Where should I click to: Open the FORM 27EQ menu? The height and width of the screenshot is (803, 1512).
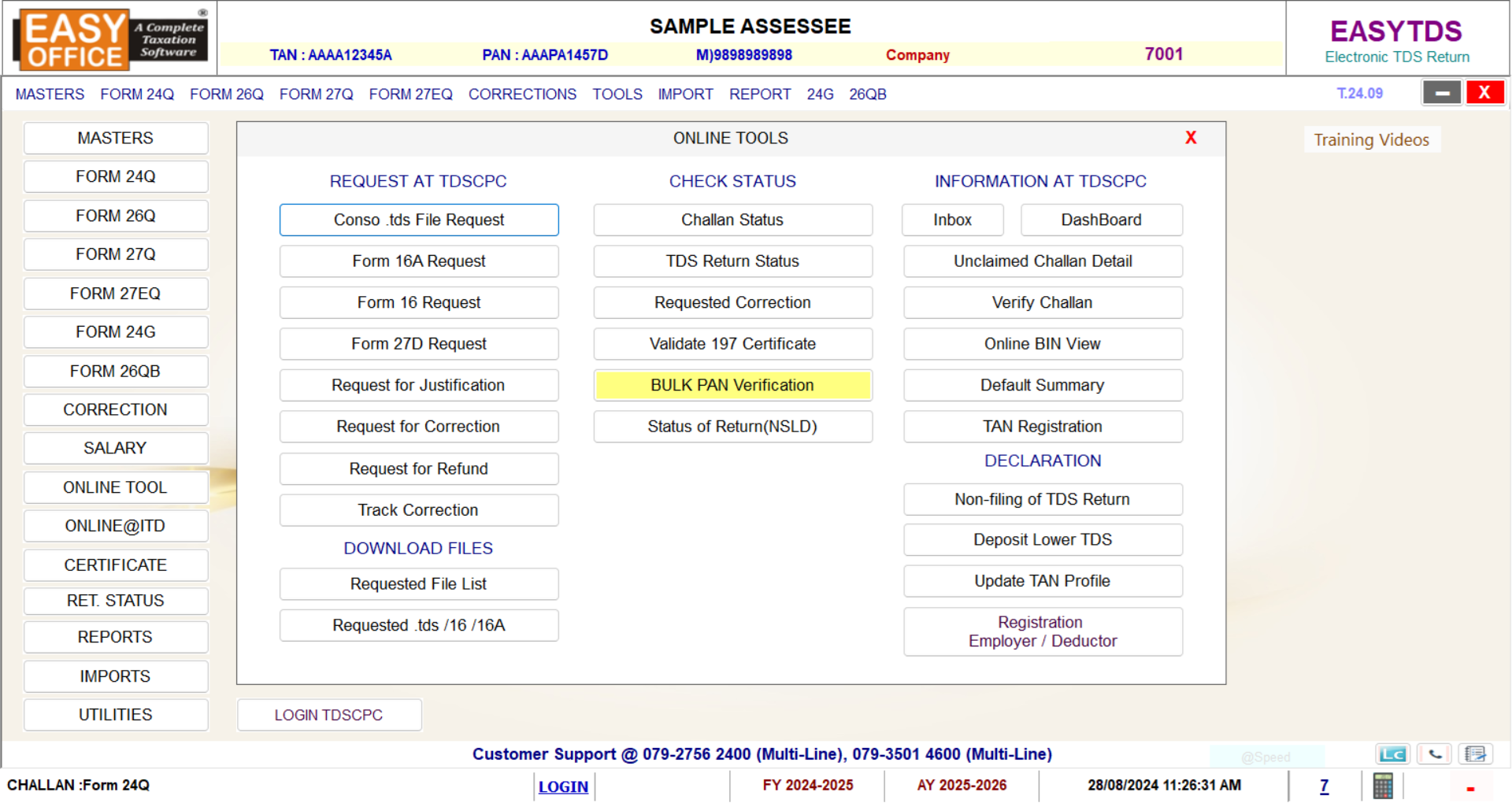(410, 94)
